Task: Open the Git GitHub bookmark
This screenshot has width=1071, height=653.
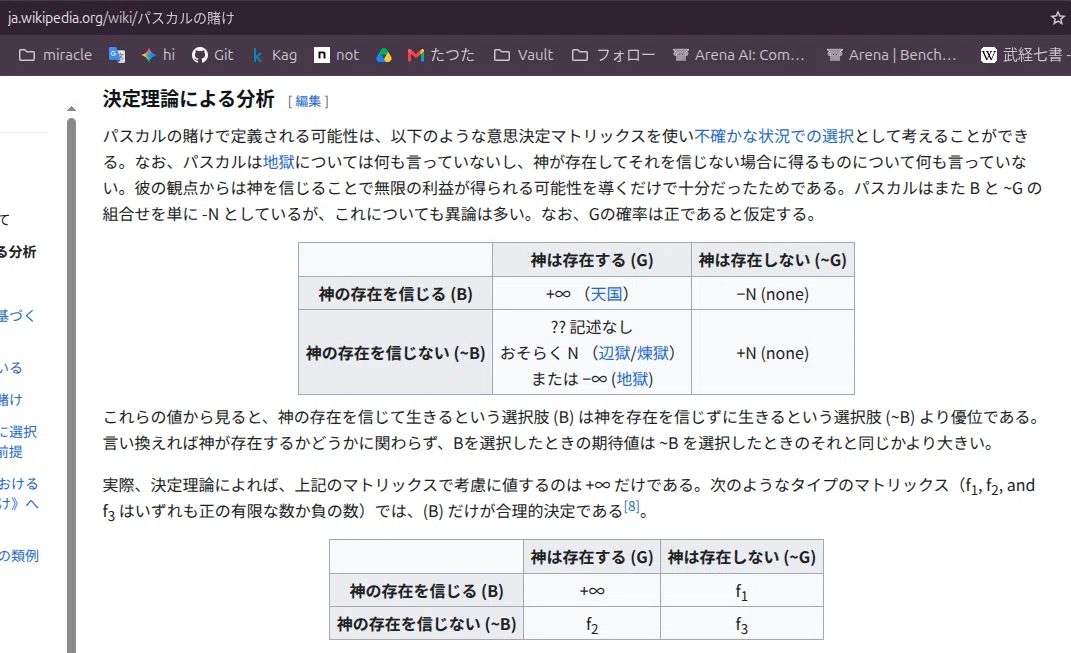Action: [x=212, y=55]
